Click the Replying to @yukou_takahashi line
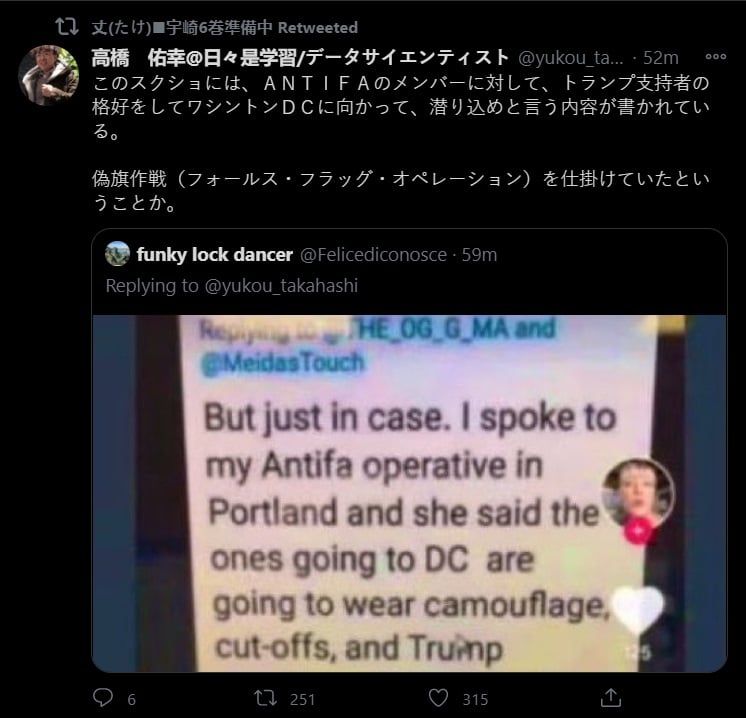Viewport: 746px width, 718px height. (232, 286)
